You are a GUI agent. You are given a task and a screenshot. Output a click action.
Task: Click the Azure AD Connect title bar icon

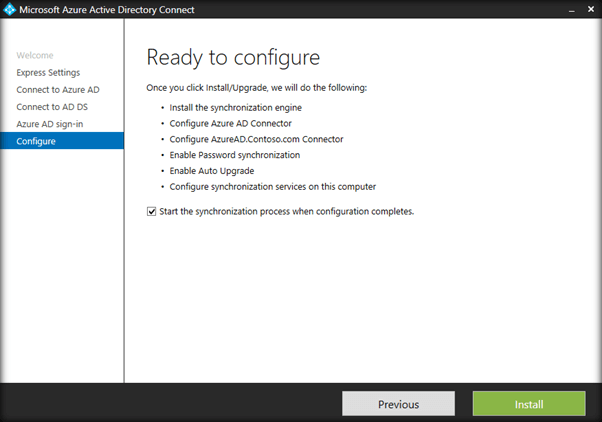(10, 10)
